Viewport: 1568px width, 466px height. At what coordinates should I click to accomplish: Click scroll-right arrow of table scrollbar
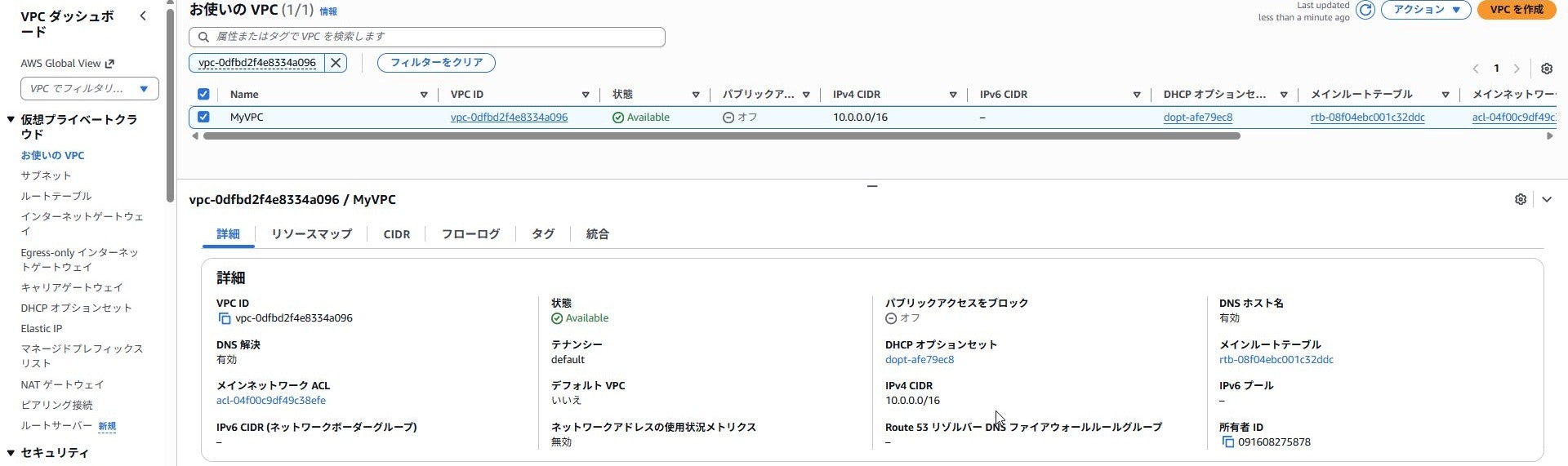point(1550,136)
